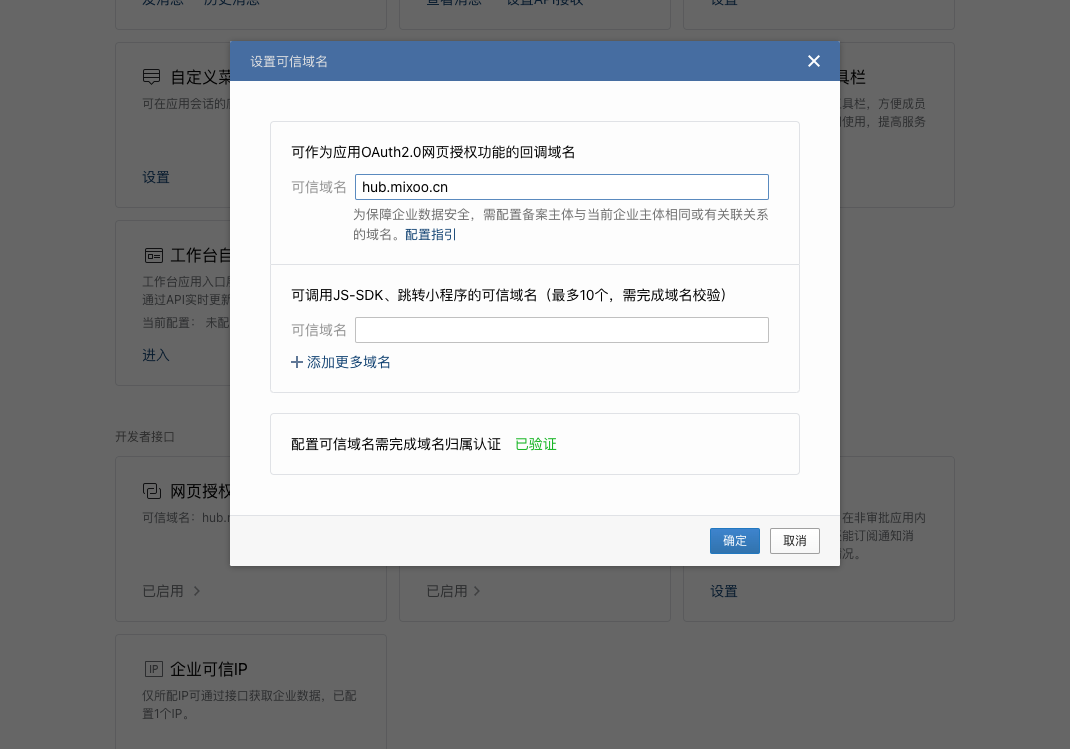Screen dimensions: 1070x749
Task: Click the 已验证 status text
Action: point(536,444)
